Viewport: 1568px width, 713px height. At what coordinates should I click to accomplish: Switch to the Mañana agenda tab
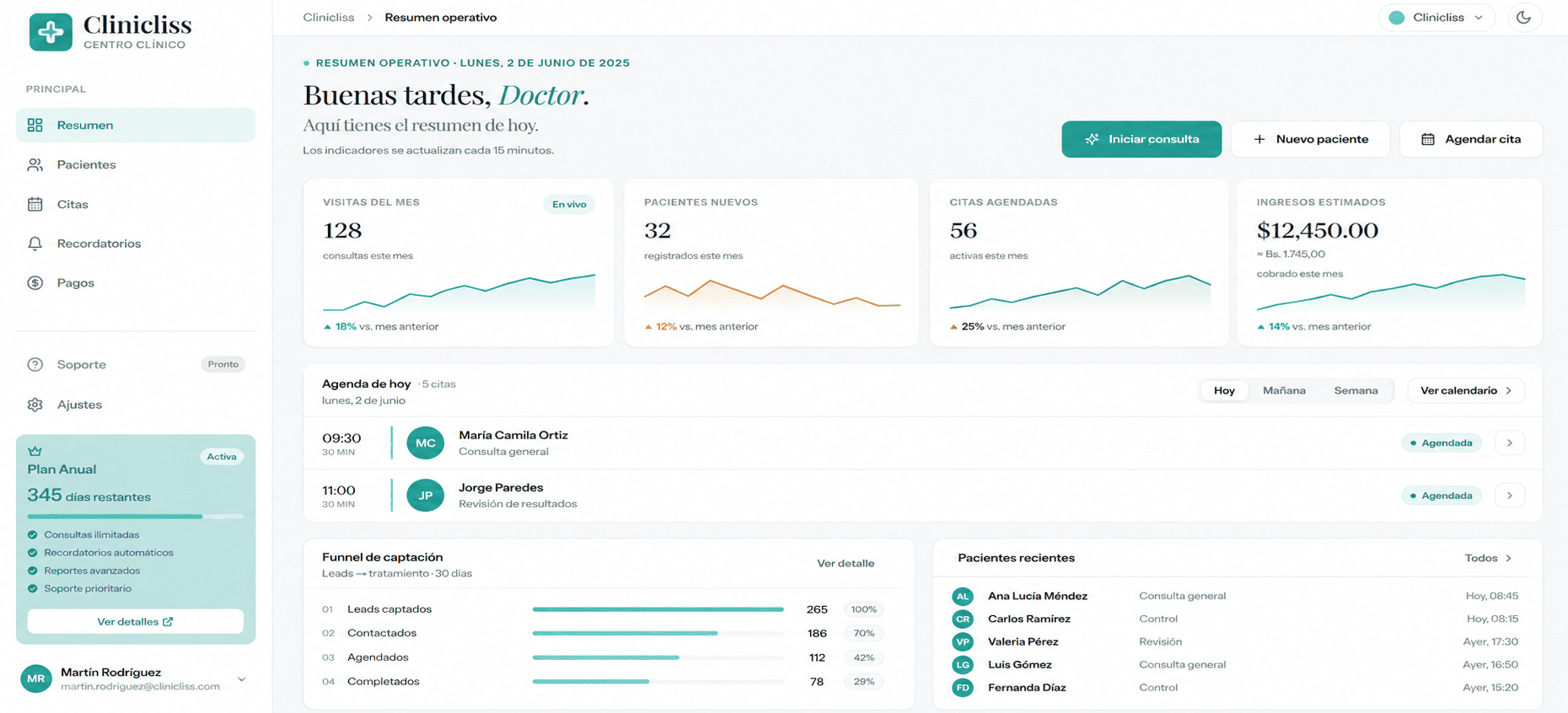(x=1284, y=390)
